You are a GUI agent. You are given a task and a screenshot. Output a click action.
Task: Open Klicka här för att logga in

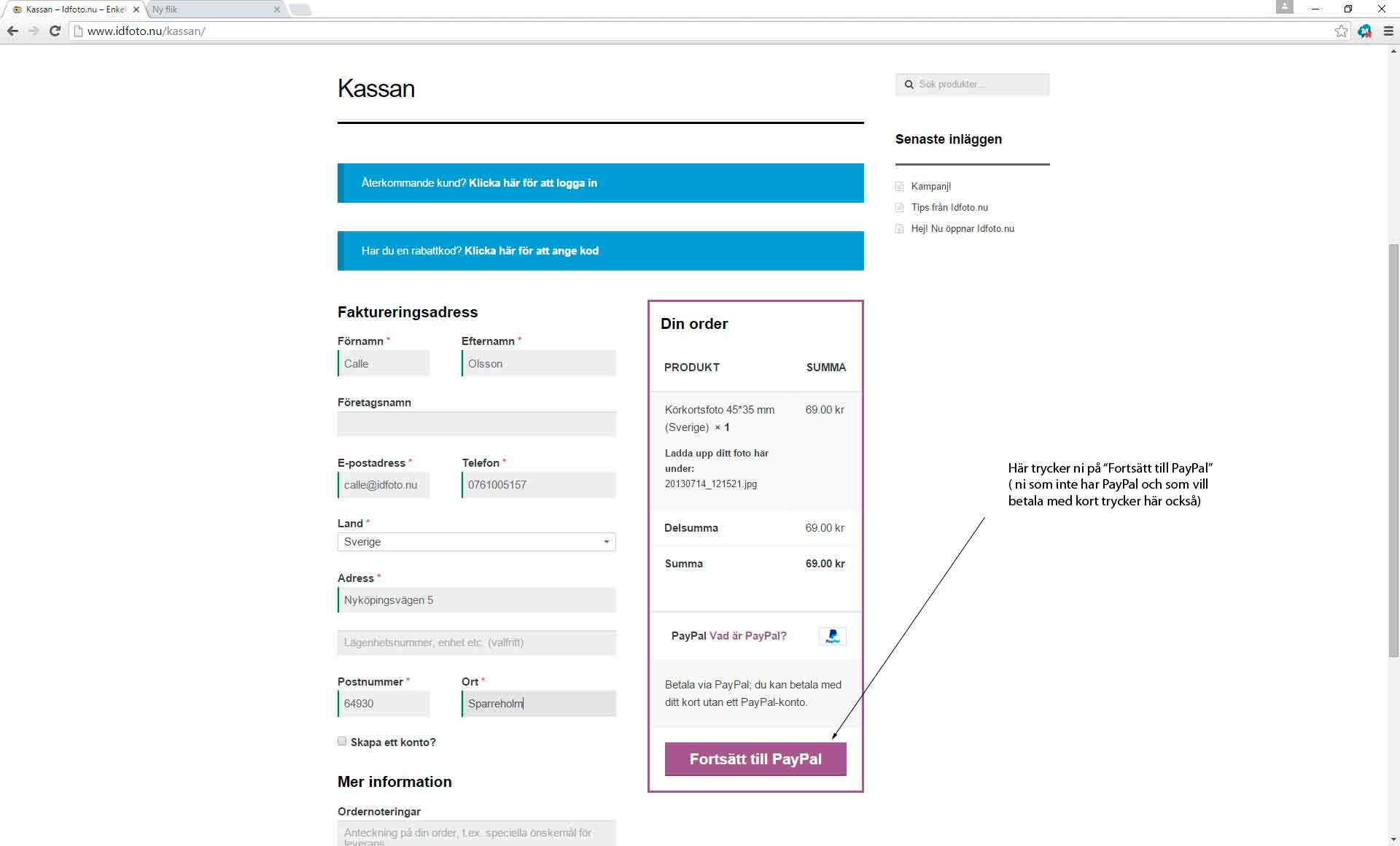533,183
